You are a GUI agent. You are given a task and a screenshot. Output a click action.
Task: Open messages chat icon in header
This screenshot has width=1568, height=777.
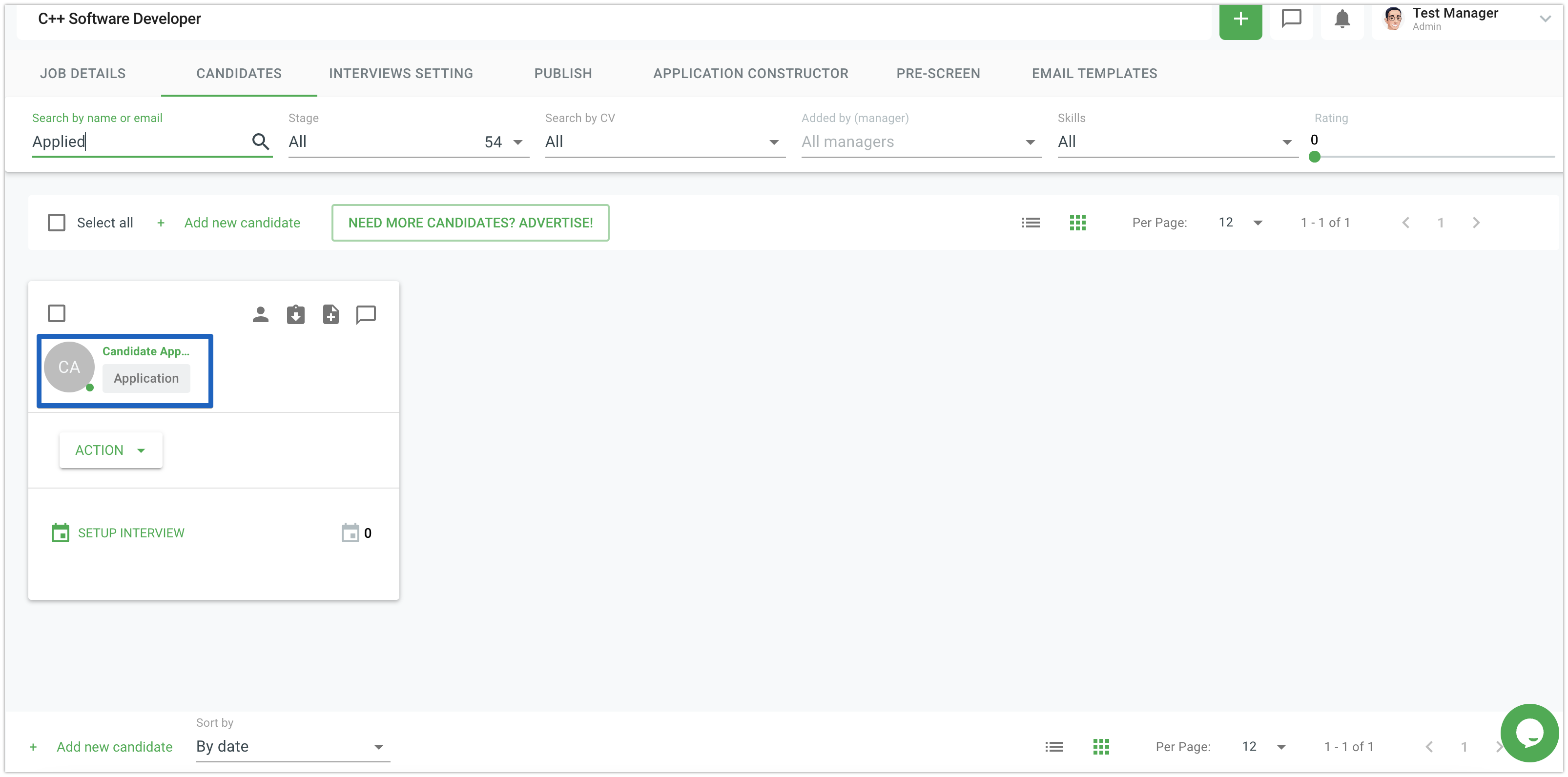(x=1291, y=19)
